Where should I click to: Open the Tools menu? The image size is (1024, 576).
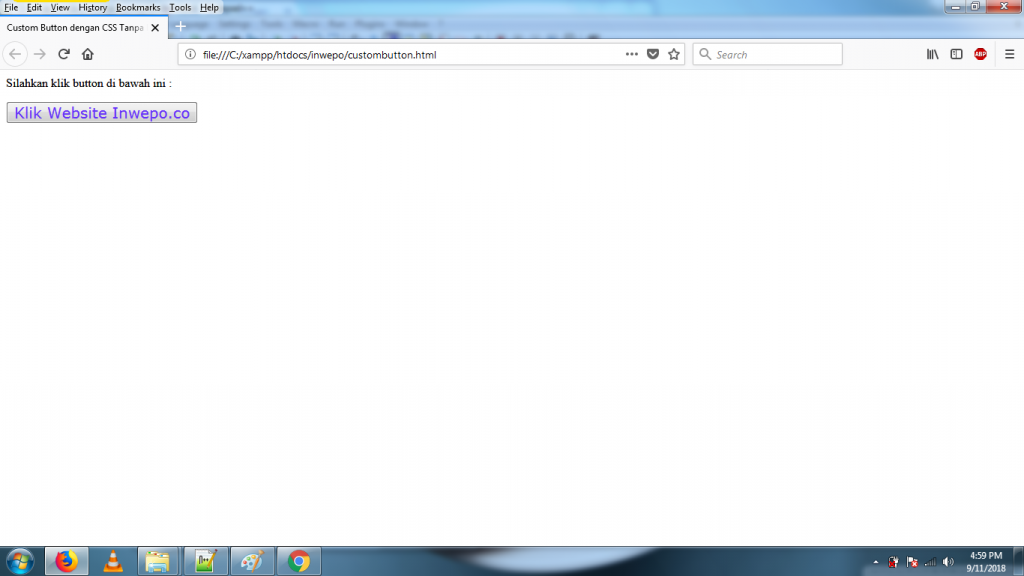point(180,7)
